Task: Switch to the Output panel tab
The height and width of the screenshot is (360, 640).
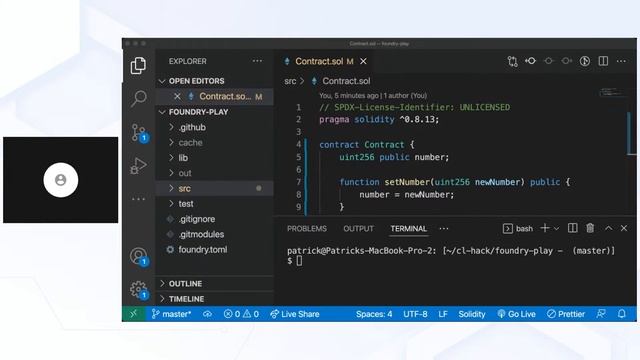Action: tap(358, 229)
